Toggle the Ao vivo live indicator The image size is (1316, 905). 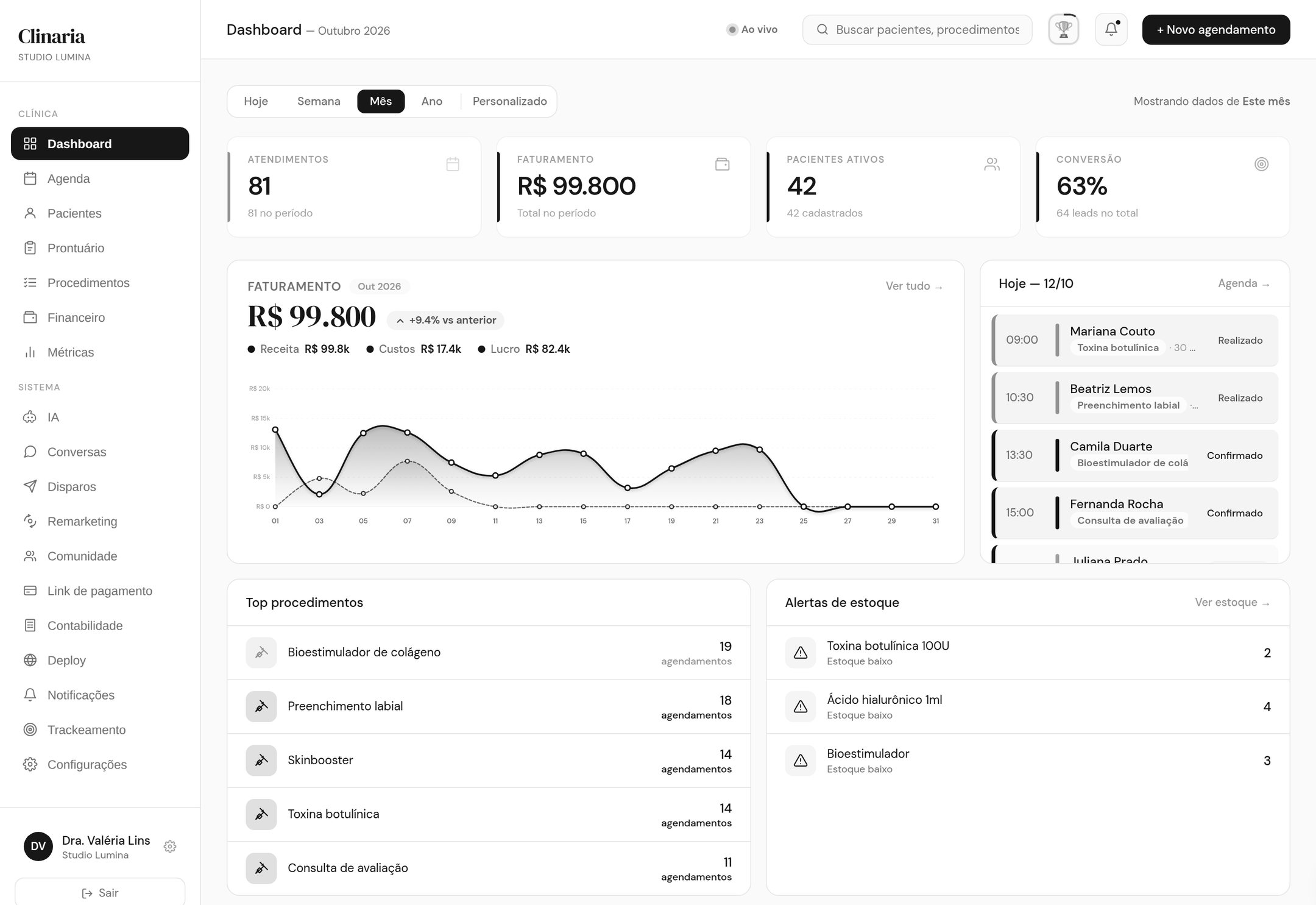coord(752,29)
